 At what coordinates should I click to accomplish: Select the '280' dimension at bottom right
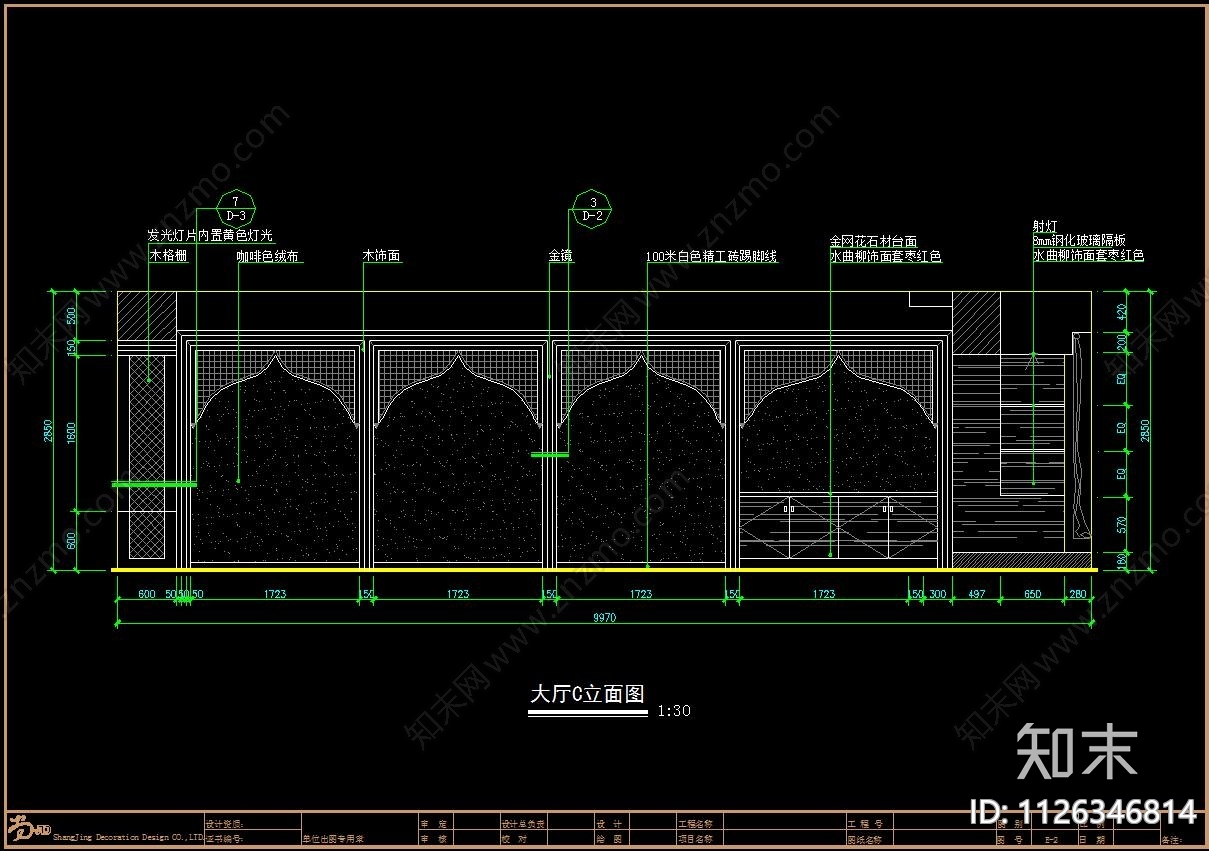pos(1078,594)
